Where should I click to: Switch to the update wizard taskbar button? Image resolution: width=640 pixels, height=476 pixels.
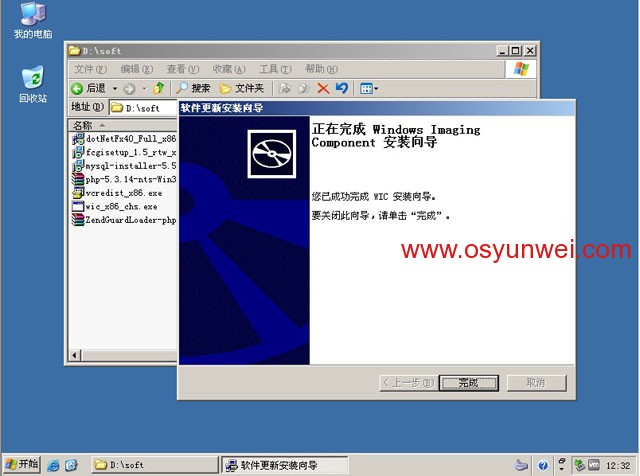(x=285, y=465)
